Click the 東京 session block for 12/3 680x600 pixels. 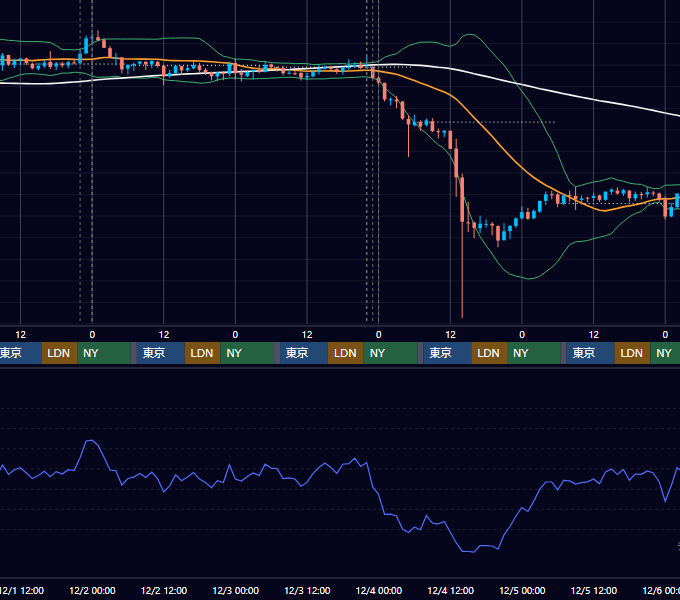(304, 353)
